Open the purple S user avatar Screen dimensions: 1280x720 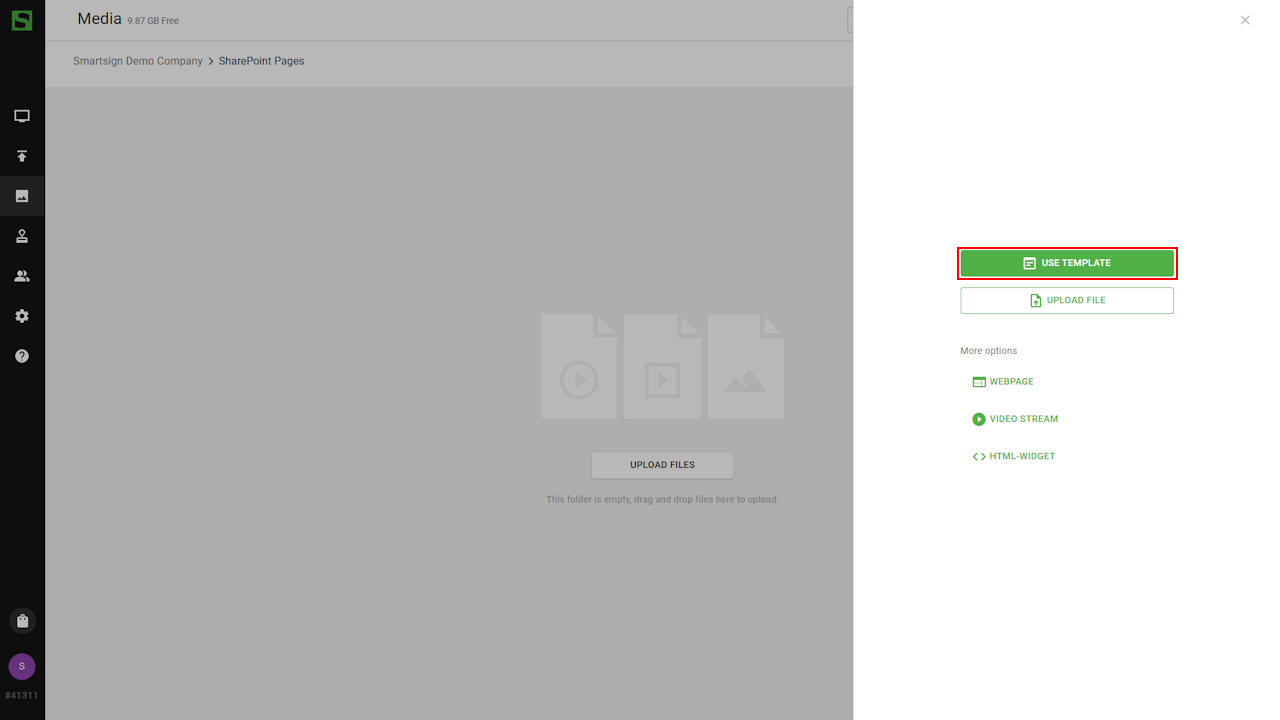(x=22, y=666)
